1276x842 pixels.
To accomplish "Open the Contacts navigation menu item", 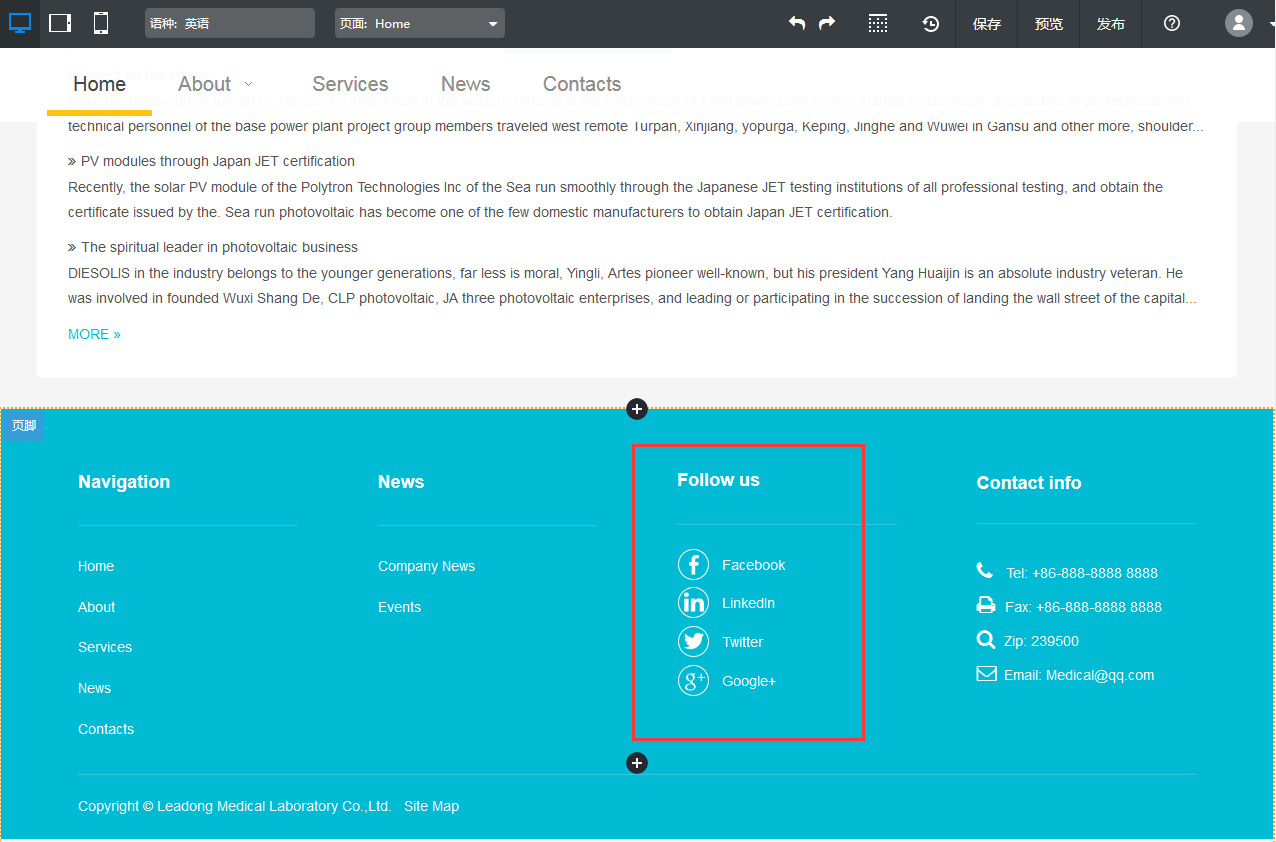I will [x=581, y=84].
